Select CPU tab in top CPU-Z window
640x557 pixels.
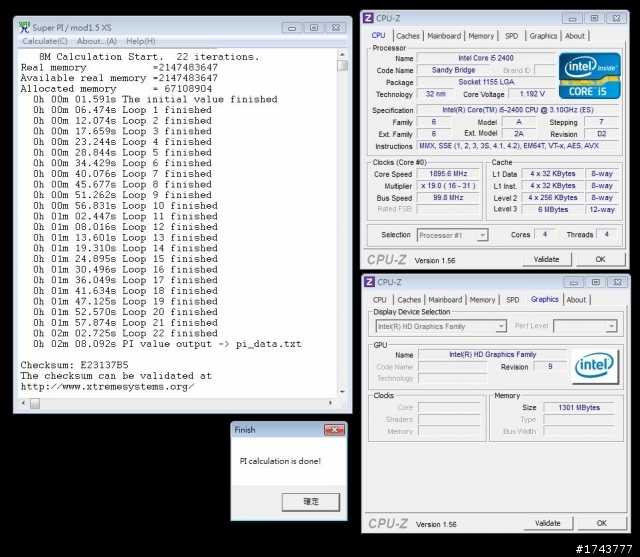coord(378,36)
